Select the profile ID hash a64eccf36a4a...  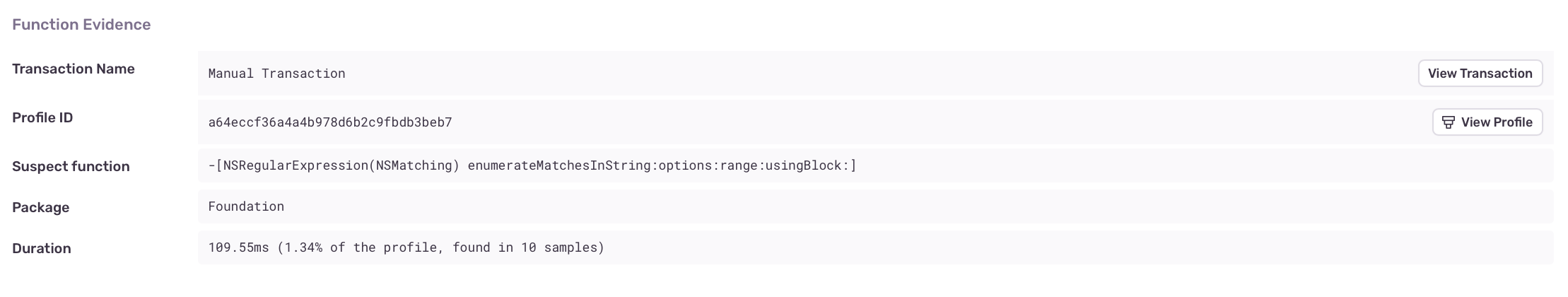(x=330, y=122)
